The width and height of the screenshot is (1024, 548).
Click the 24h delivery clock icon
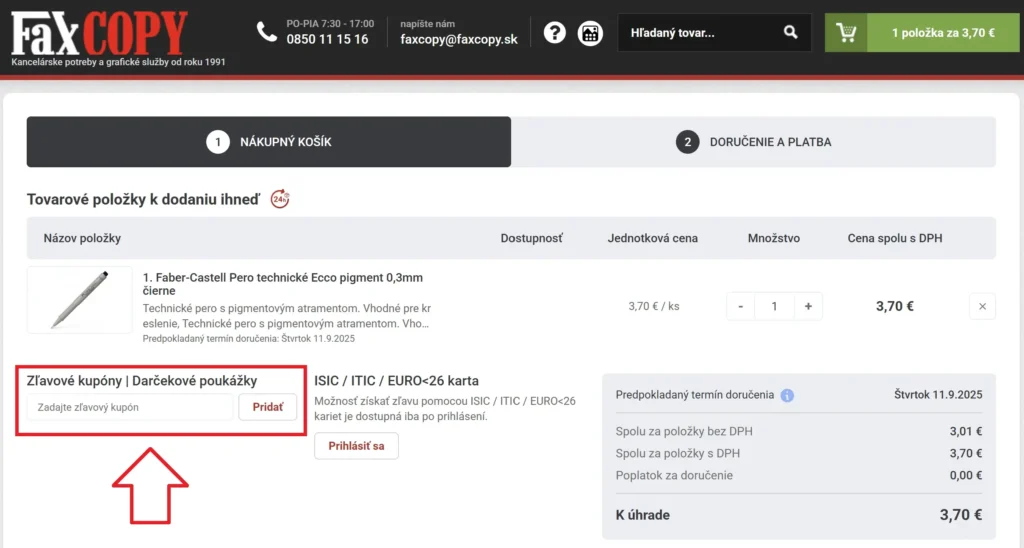click(x=281, y=199)
